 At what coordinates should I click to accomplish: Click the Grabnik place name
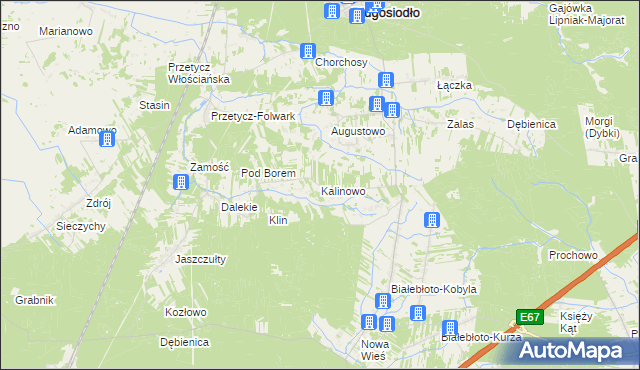[x=34, y=300]
